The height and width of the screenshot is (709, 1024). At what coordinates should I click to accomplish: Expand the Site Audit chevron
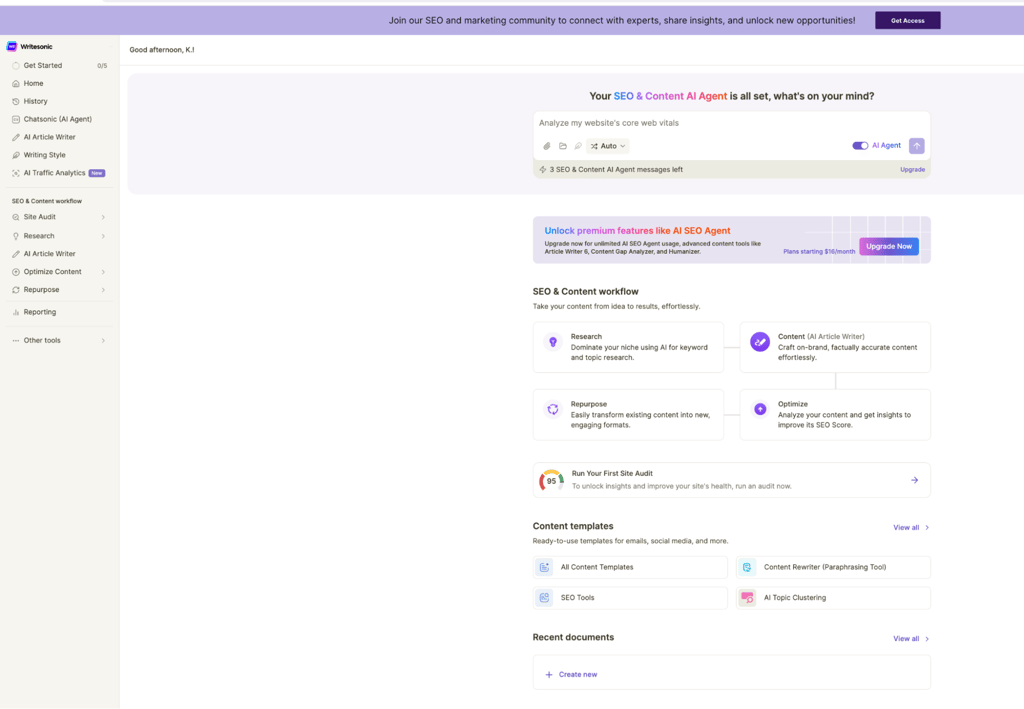pyautogui.click(x=103, y=217)
